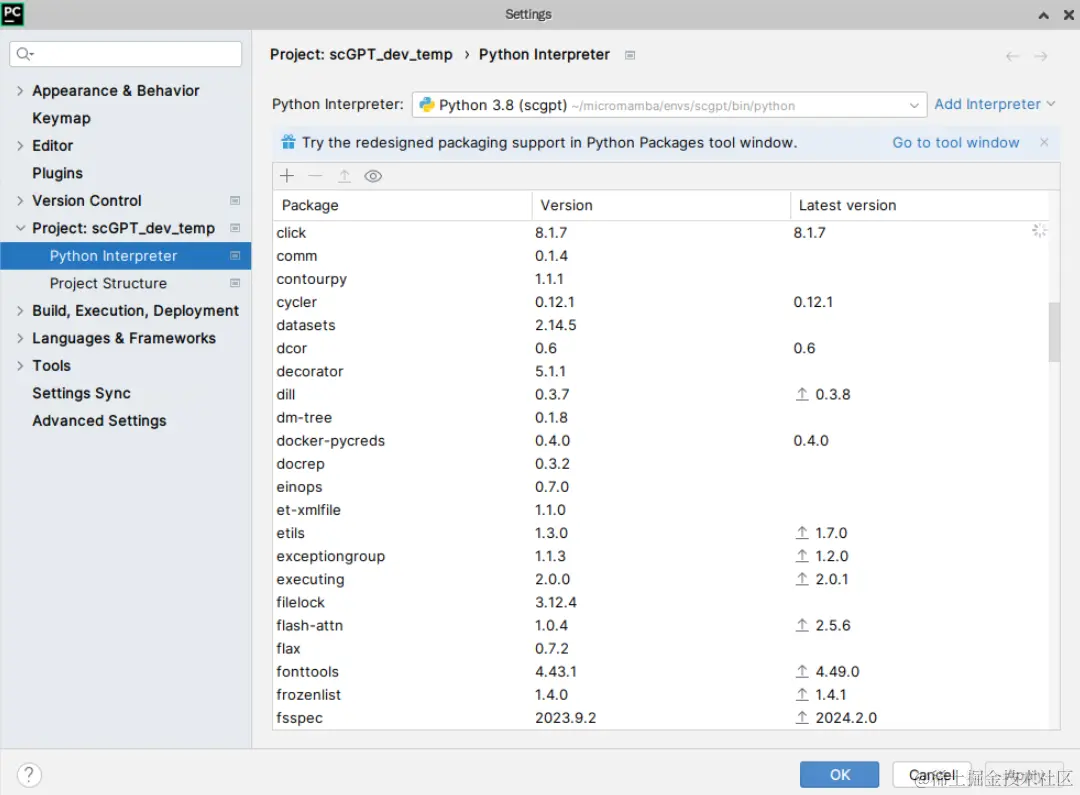Expand the Editor section
1080x795 pixels.
[x=20, y=145]
